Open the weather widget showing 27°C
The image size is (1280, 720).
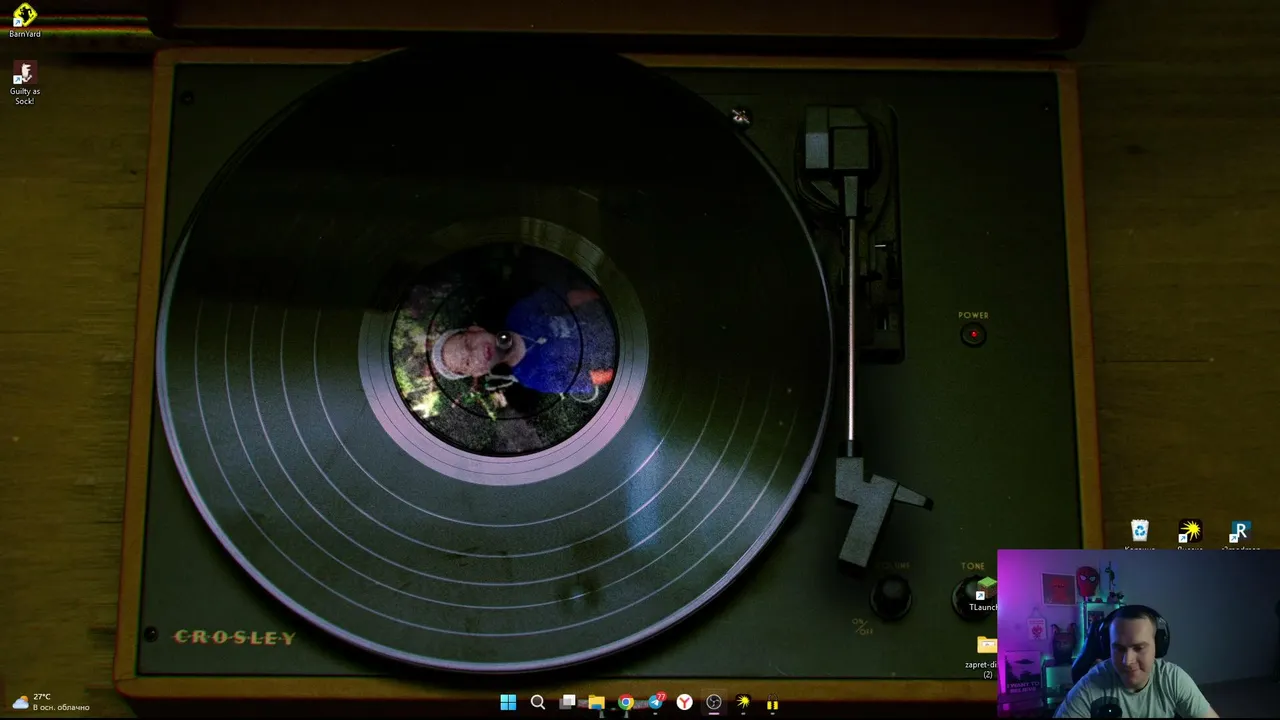pyautogui.click(x=50, y=702)
